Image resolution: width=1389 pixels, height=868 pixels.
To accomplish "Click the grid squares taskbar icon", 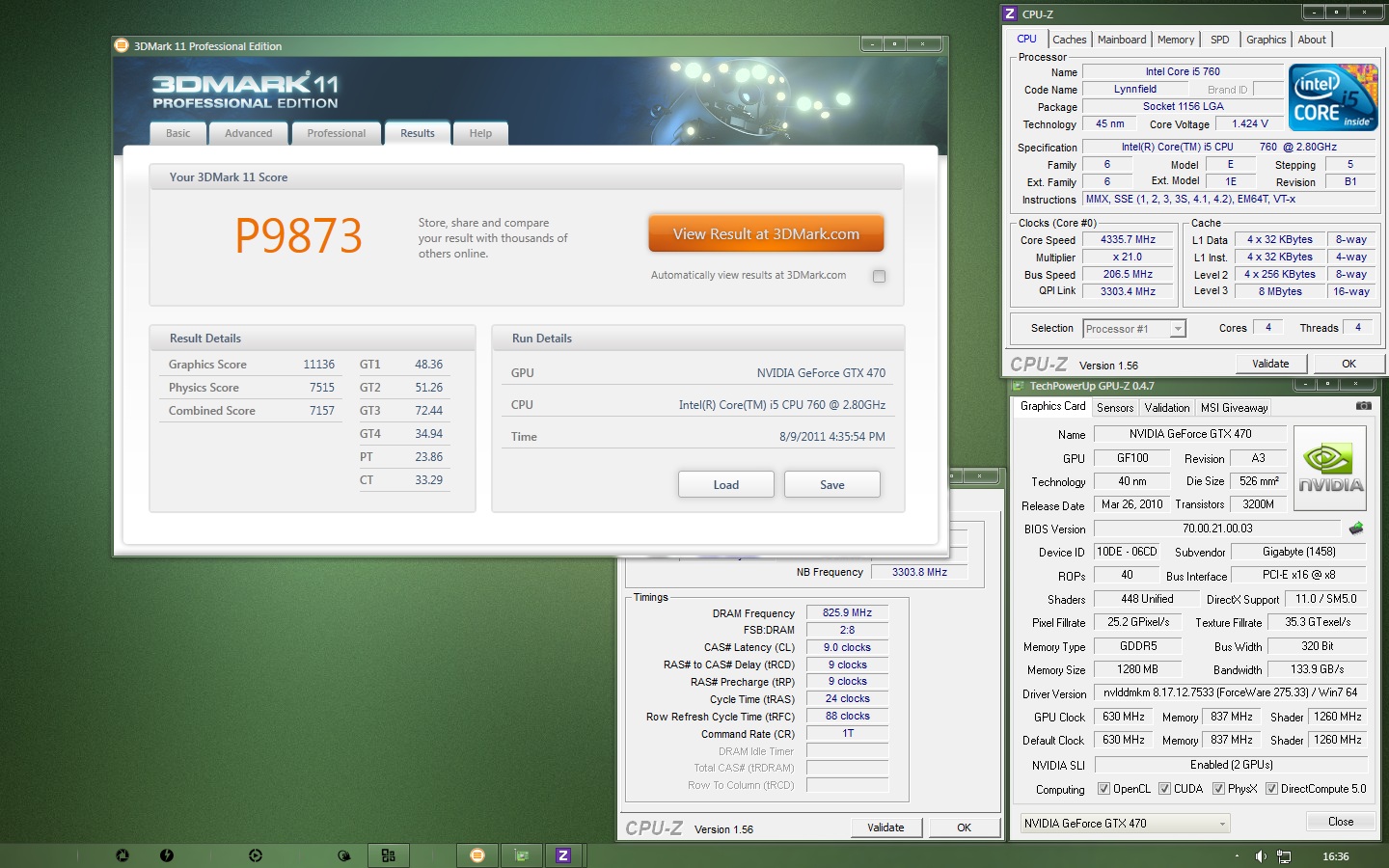I will coord(389,855).
